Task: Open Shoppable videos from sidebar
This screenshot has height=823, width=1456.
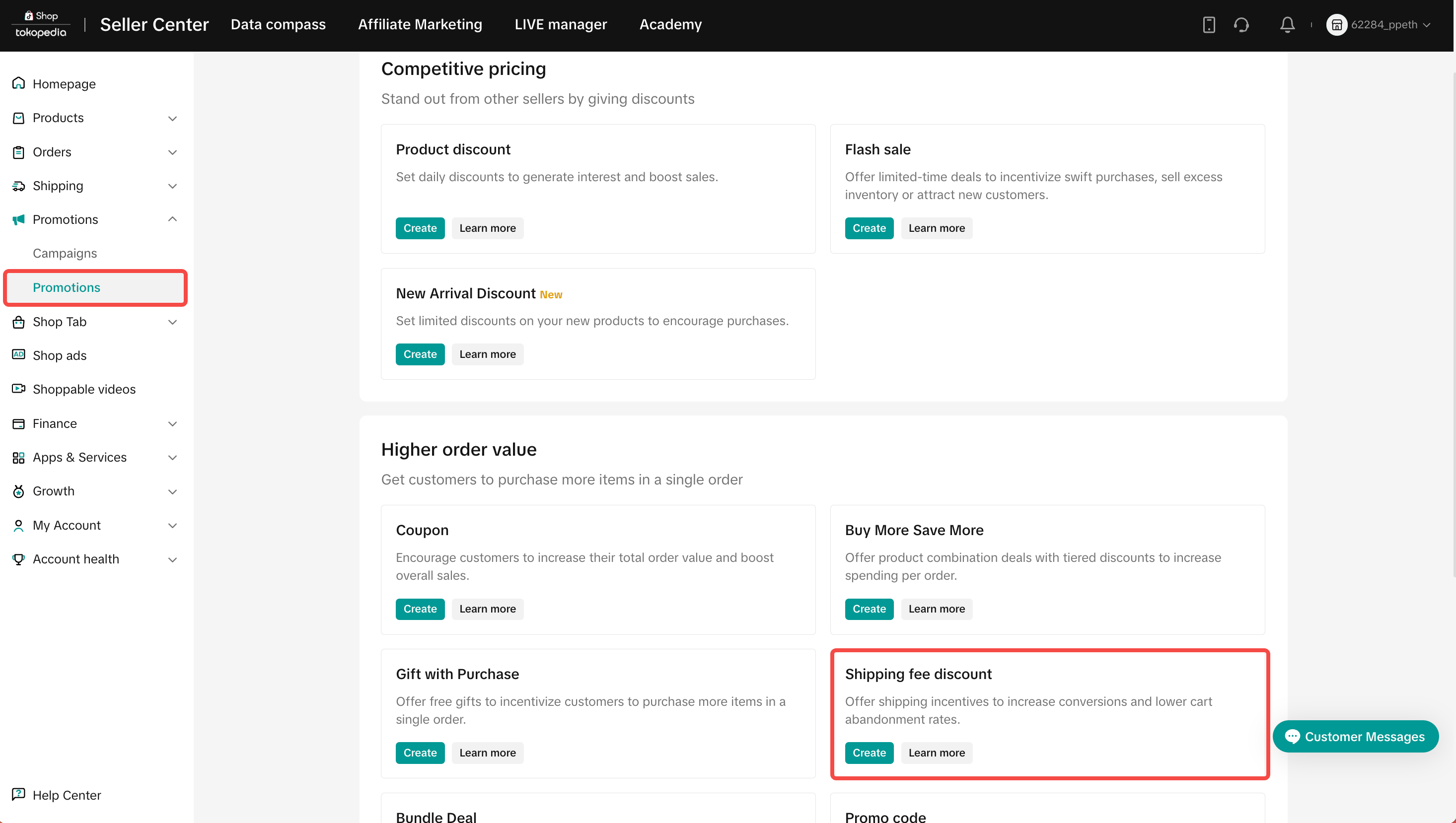Action: 84,389
